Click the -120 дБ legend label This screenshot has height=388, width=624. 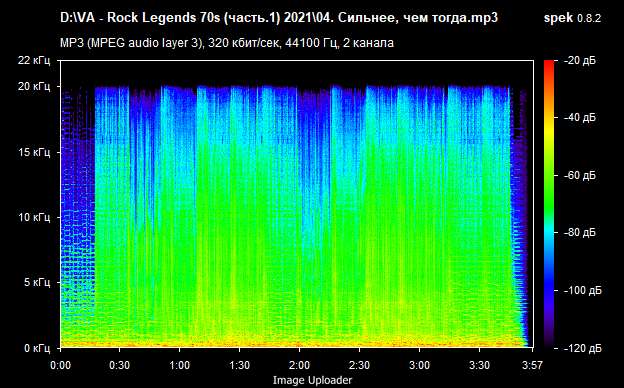583,348
